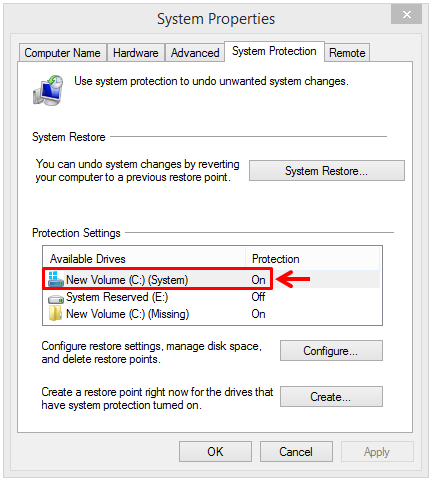Open the Hardware tab
Screen dimensions: 430x481
(x=136, y=53)
